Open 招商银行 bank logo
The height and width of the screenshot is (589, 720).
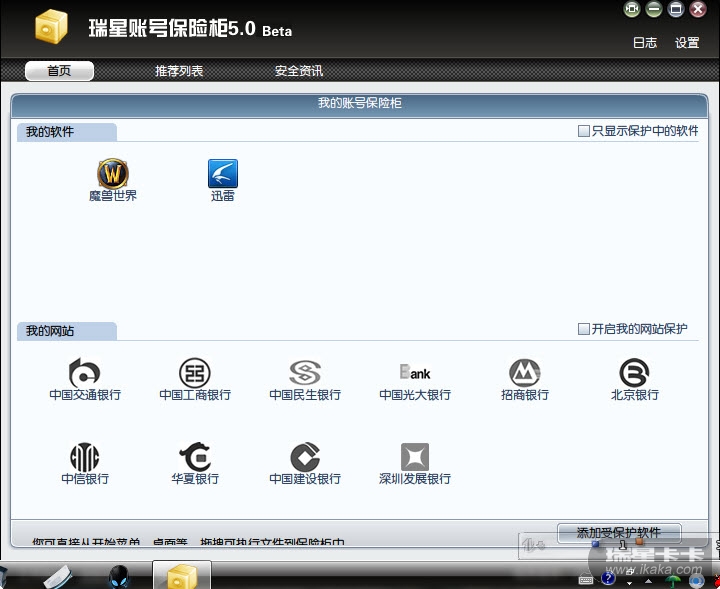point(525,372)
